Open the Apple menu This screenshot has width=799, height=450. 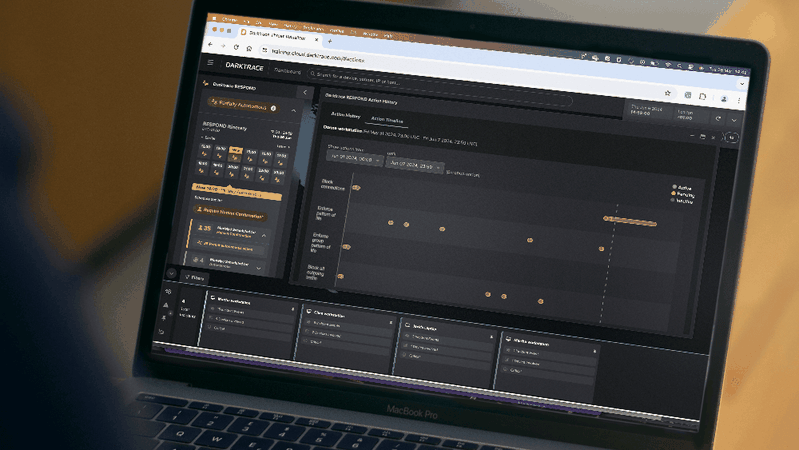(215, 18)
